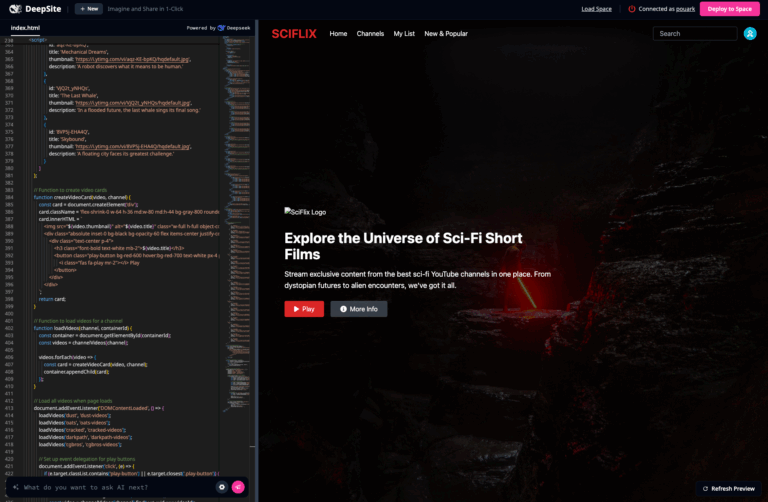Select the index.html tab
768x502 pixels.
click(x=25, y=28)
